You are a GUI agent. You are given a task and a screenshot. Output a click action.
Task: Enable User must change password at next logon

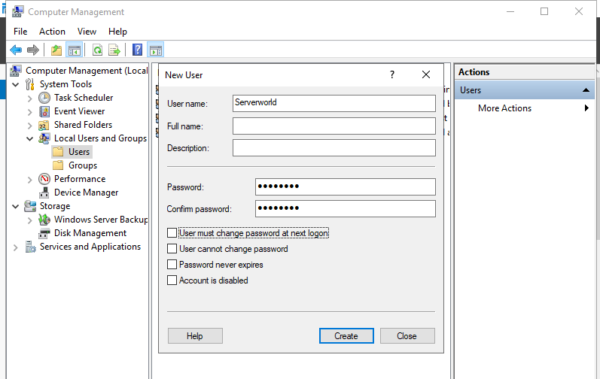[172, 233]
